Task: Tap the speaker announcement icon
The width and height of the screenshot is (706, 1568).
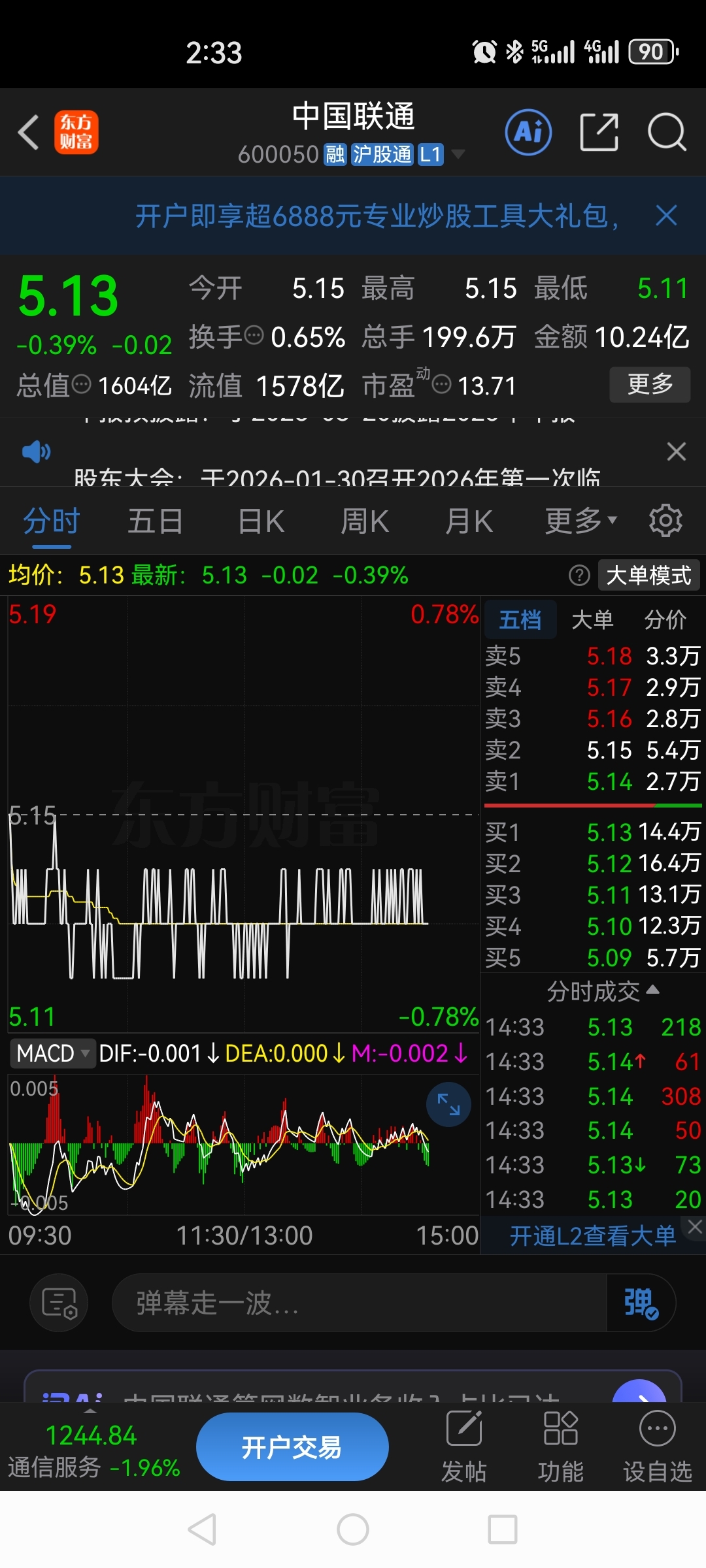Action: point(36,451)
